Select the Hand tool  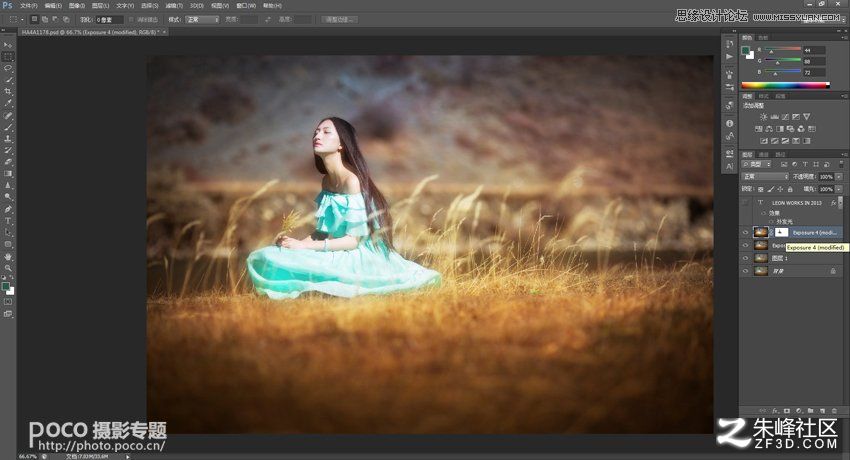[8, 256]
